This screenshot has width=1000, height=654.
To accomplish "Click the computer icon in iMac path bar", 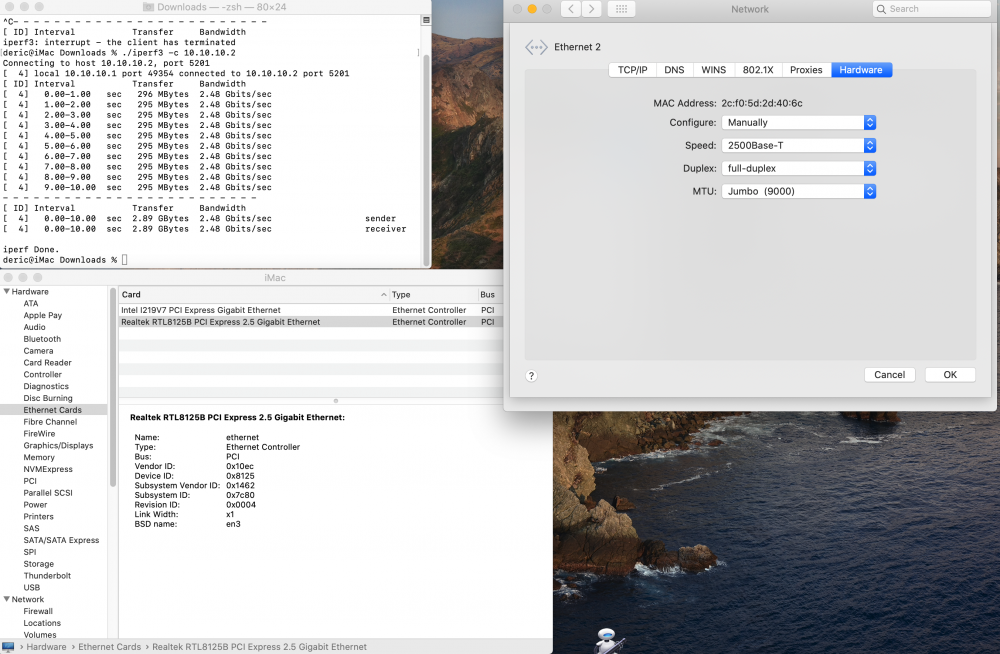I will coord(8,647).
